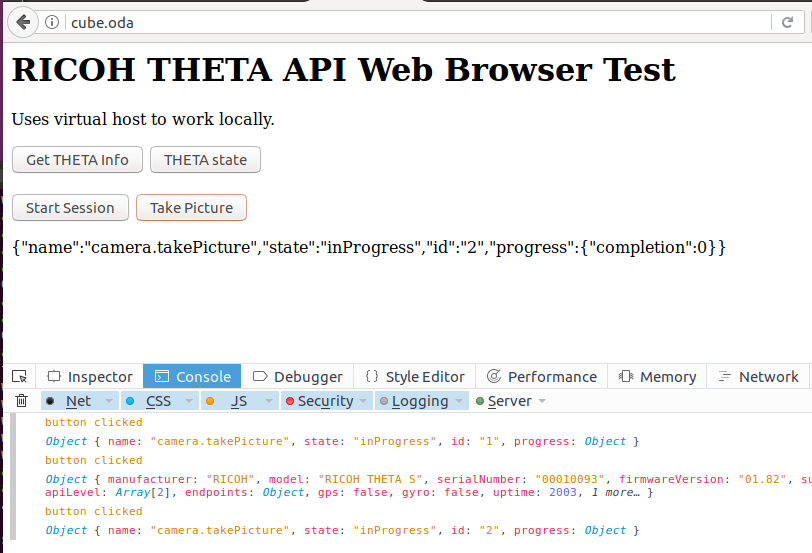Switch to the Console tab

192,376
